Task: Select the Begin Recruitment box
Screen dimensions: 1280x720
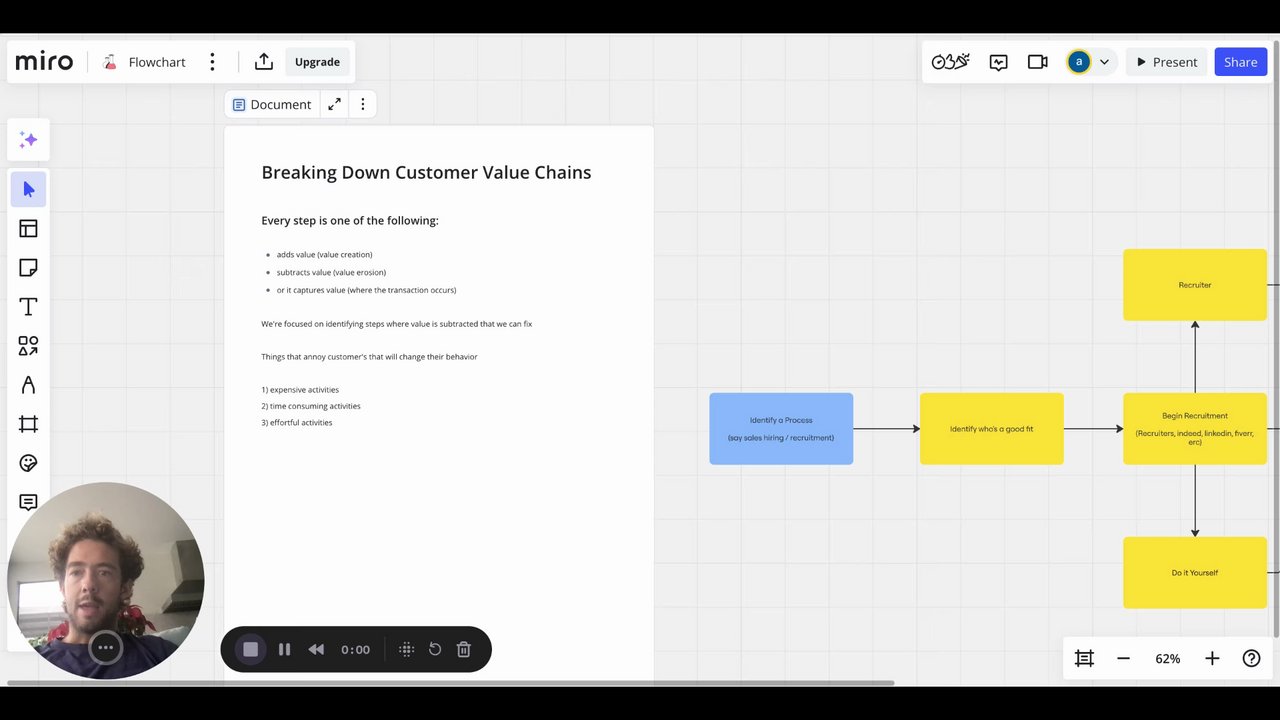Action: [1195, 429]
